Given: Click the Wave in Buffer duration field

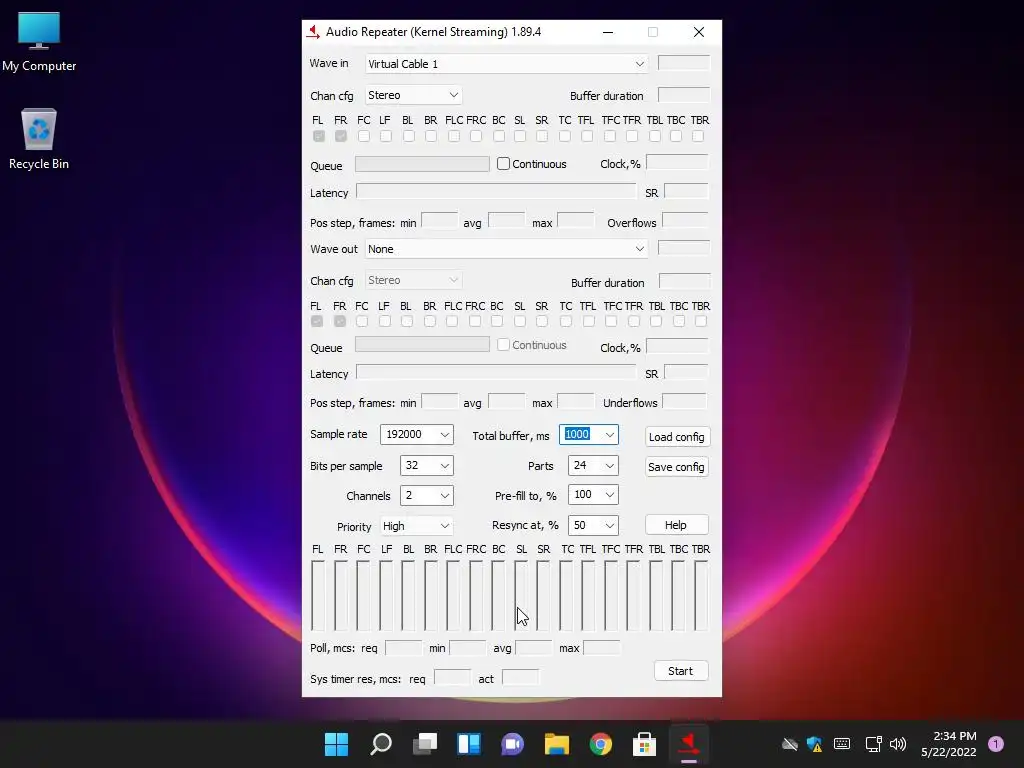Looking at the screenshot, I should [x=684, y=95].
